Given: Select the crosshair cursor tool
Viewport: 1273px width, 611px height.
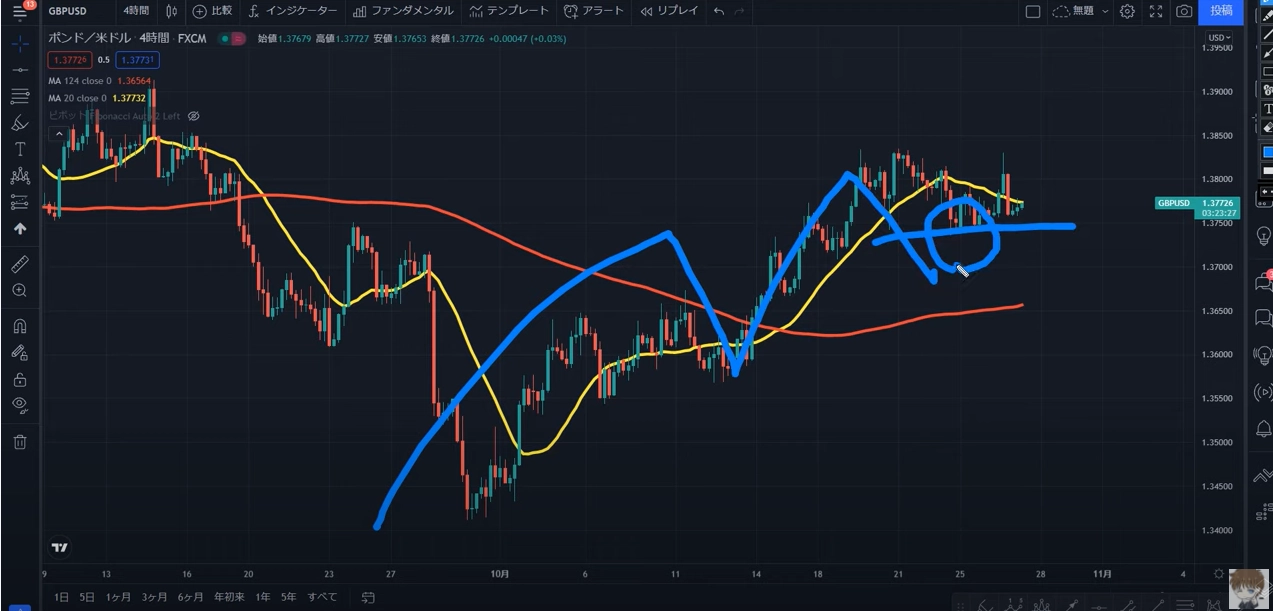Looking at the screenshot, I should (x=19, y=44).
